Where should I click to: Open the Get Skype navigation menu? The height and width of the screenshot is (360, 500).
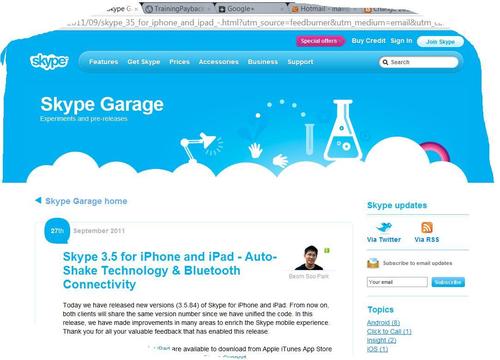[x=144, y=62]
